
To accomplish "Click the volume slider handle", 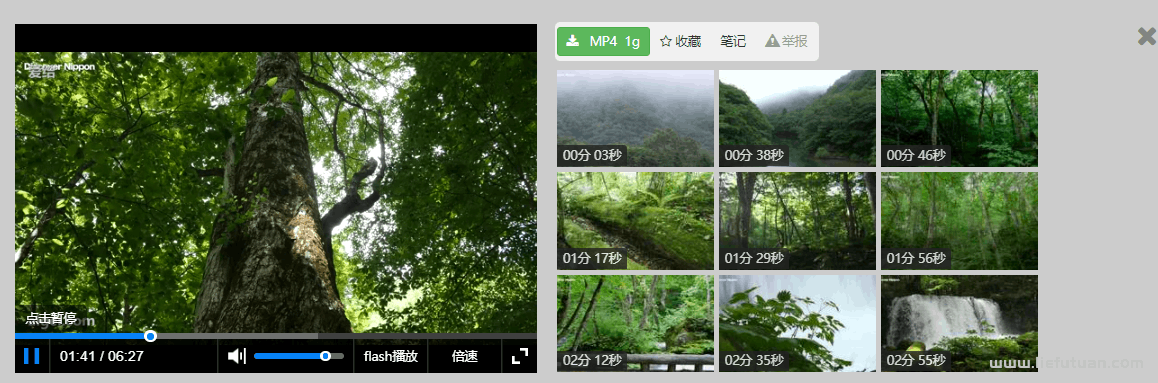I will [325, 356].
